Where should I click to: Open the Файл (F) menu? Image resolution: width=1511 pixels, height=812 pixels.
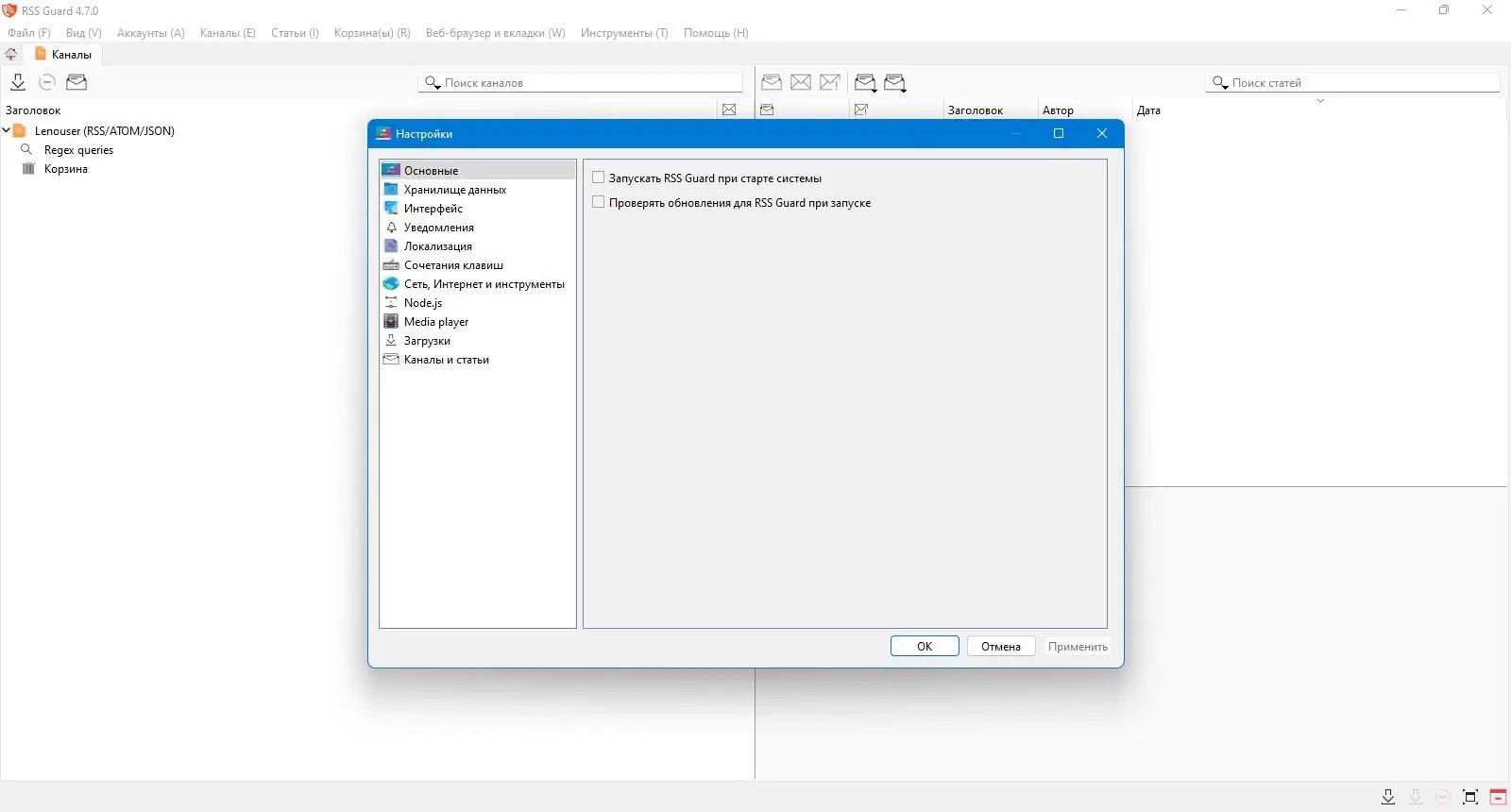coord(29,33)
